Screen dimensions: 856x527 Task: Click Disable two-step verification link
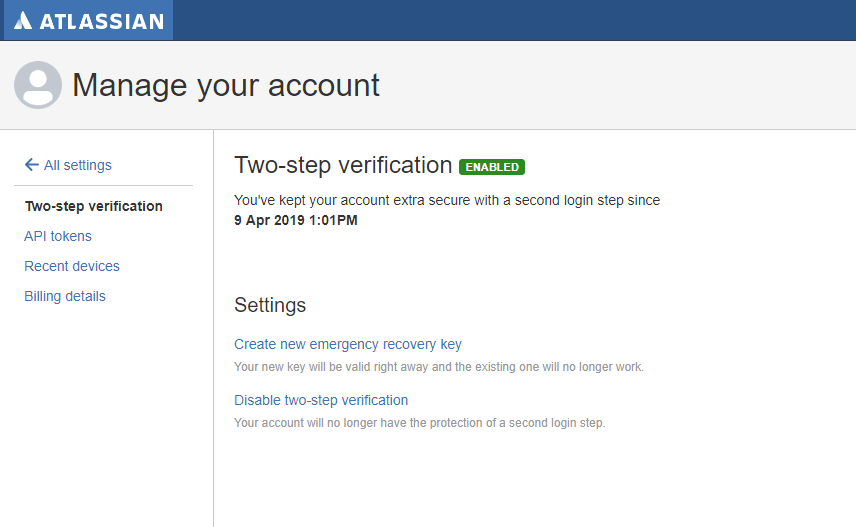321,400
